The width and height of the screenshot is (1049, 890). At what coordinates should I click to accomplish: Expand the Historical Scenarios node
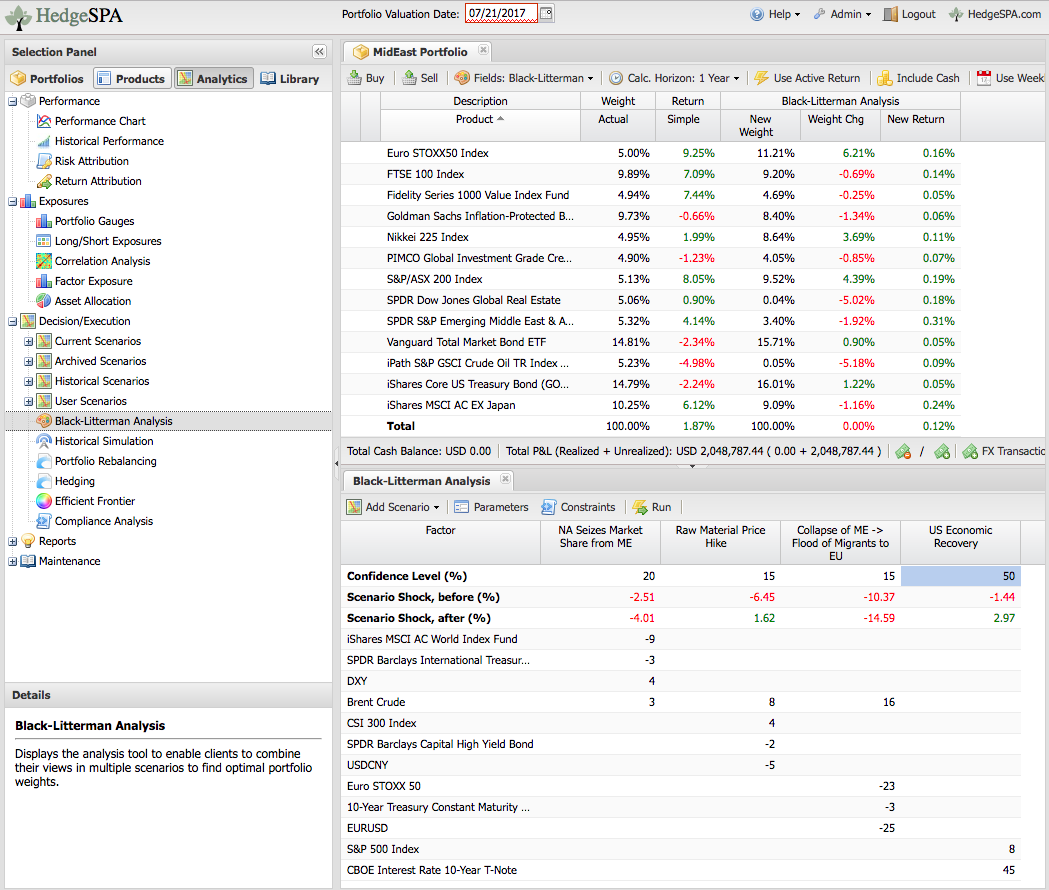[29, 381]
